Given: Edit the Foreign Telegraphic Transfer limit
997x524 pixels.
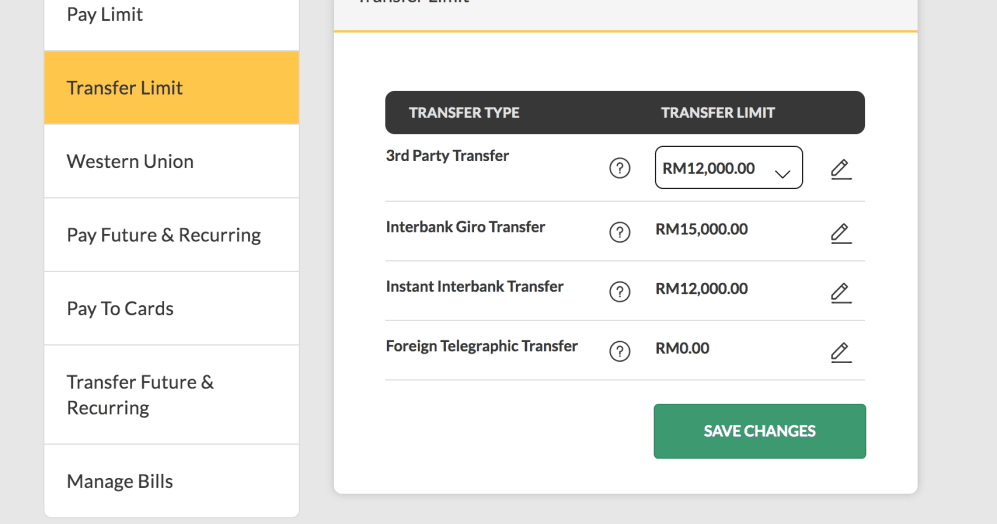Looking at the screenshot, I should pos(841,352).
